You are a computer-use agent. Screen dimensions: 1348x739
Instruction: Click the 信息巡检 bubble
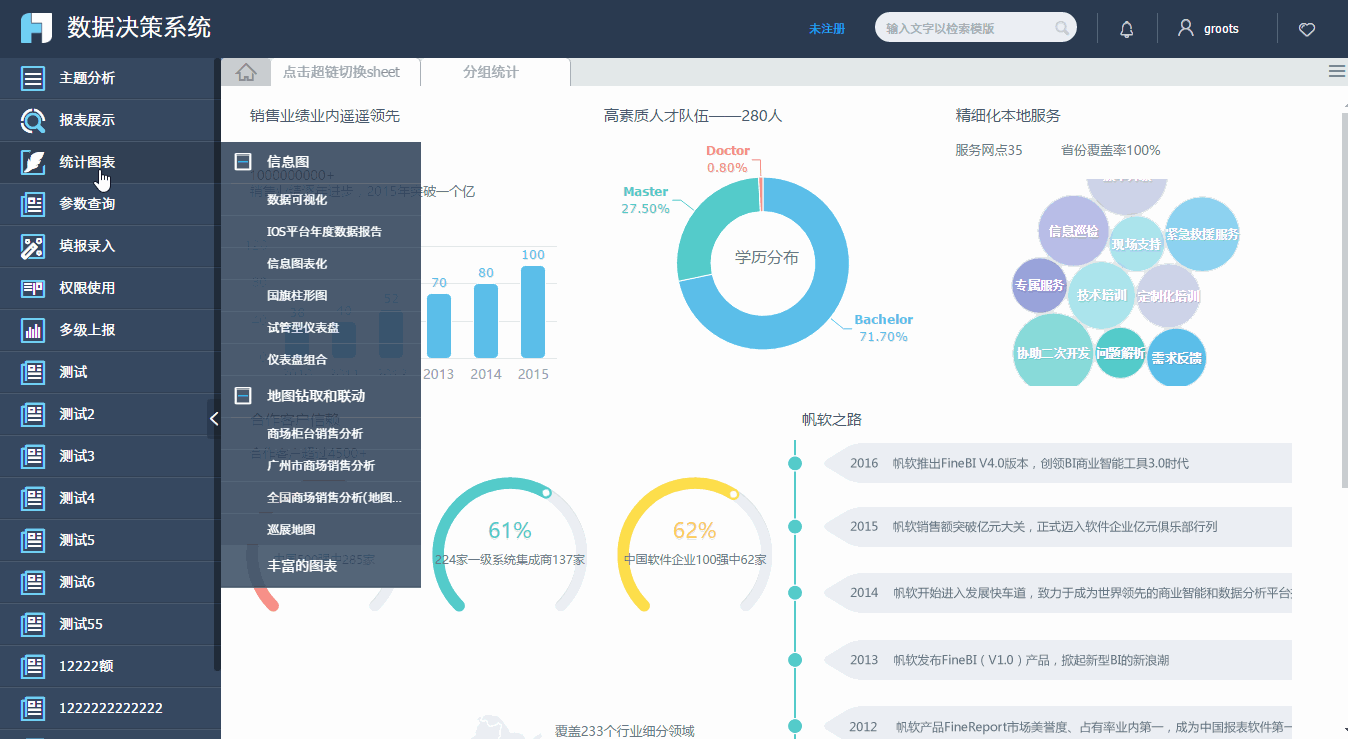tap(1073, 231)
